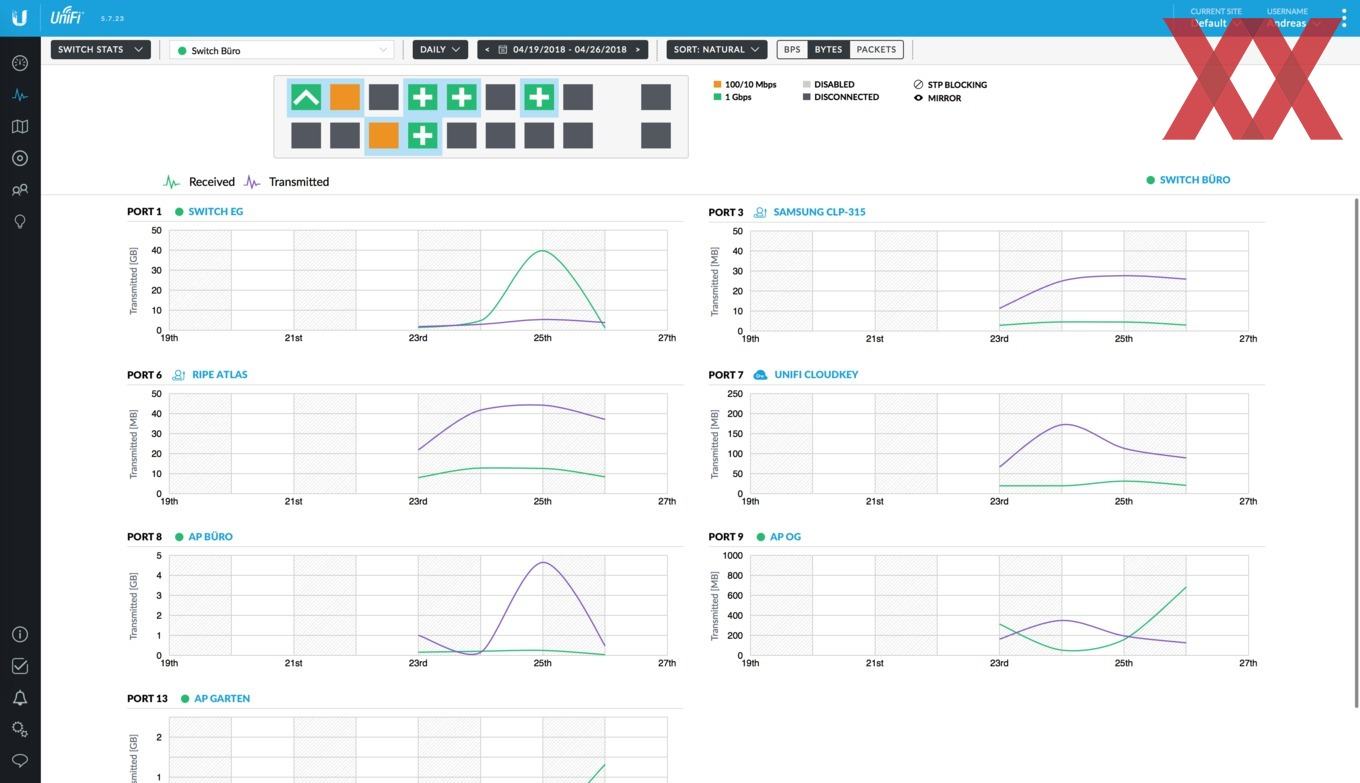The width and height of the screenshot is (1360, 783).
Task: Open the AP Büro device link
Action: (211, 537)
